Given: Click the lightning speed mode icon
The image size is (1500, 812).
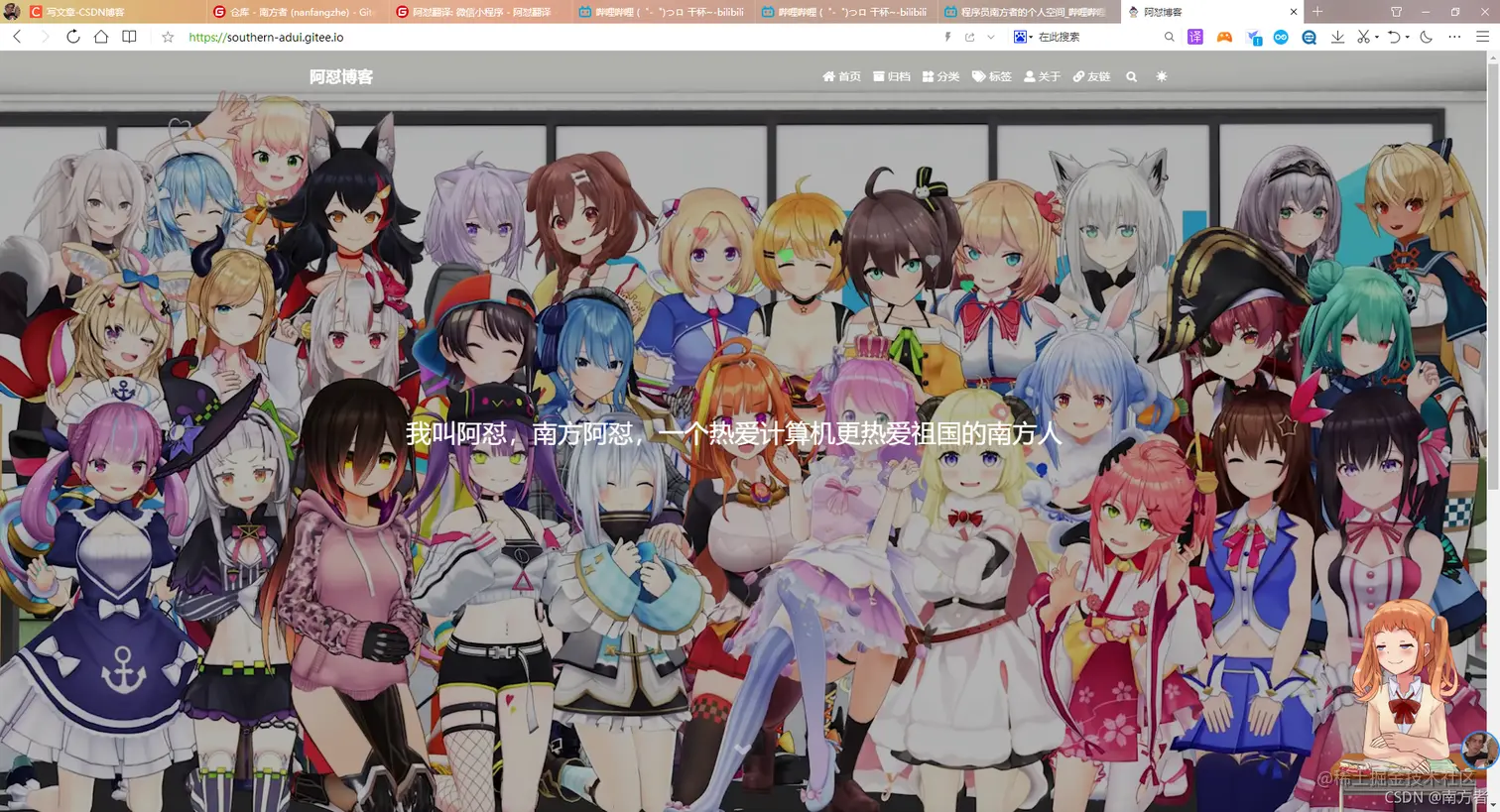Looking at the screenshot, I should point(947,37).
